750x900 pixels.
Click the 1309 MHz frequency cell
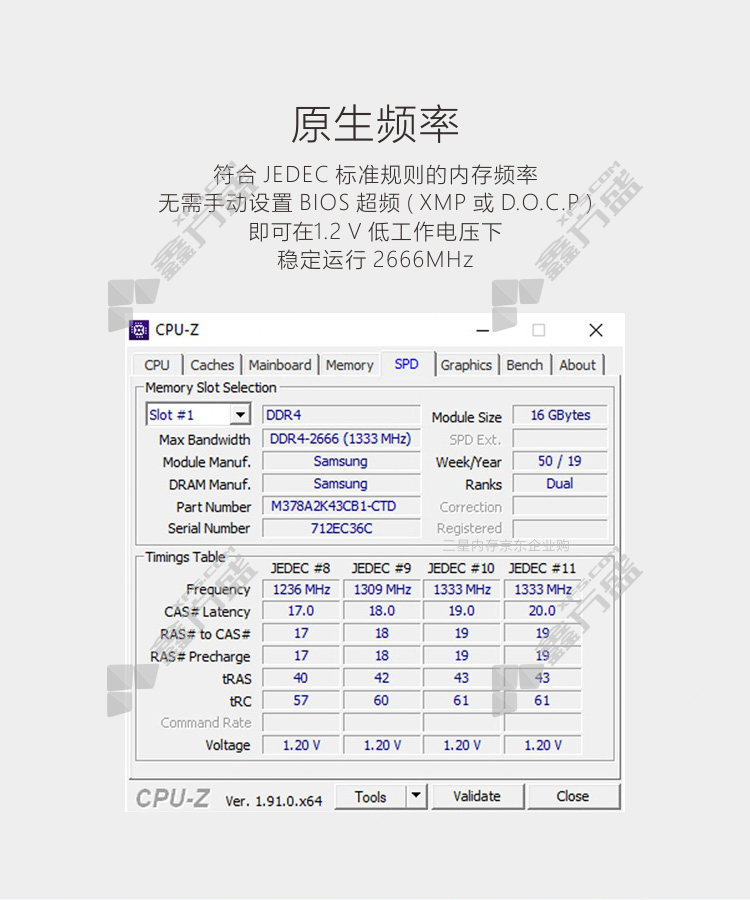point(382,589)
